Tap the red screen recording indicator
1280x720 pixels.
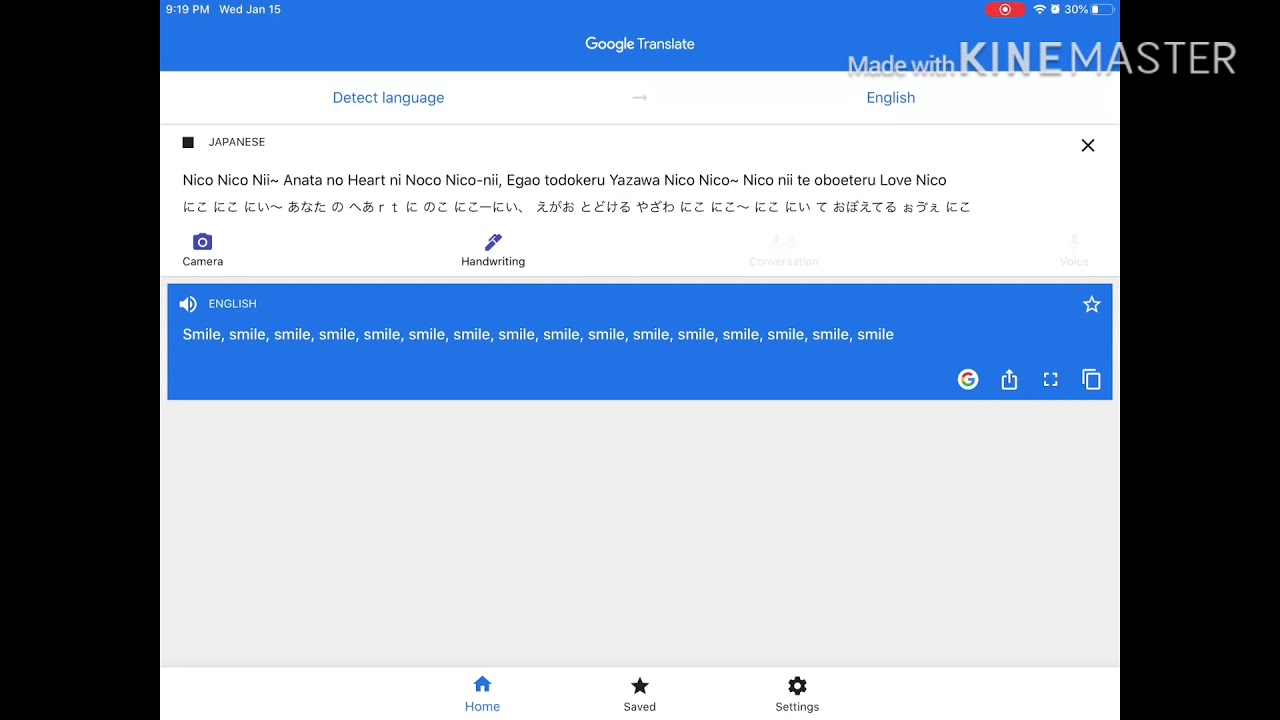1005,10
